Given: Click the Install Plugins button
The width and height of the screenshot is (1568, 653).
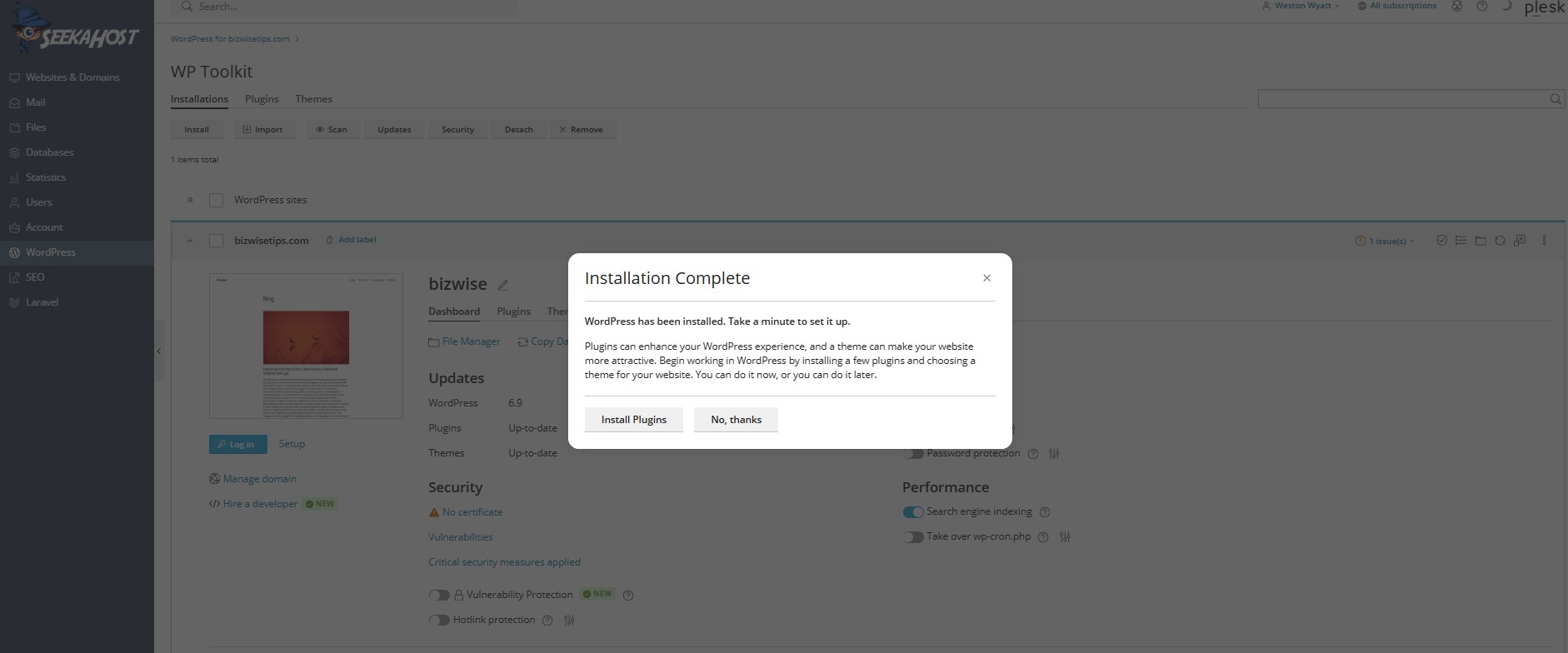Looking at the screenshot, I should tap(634, 420).
